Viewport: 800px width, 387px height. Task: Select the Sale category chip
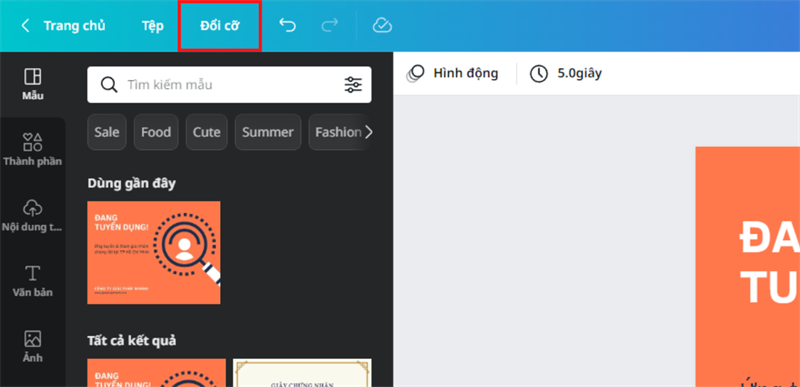click(107, 132)
